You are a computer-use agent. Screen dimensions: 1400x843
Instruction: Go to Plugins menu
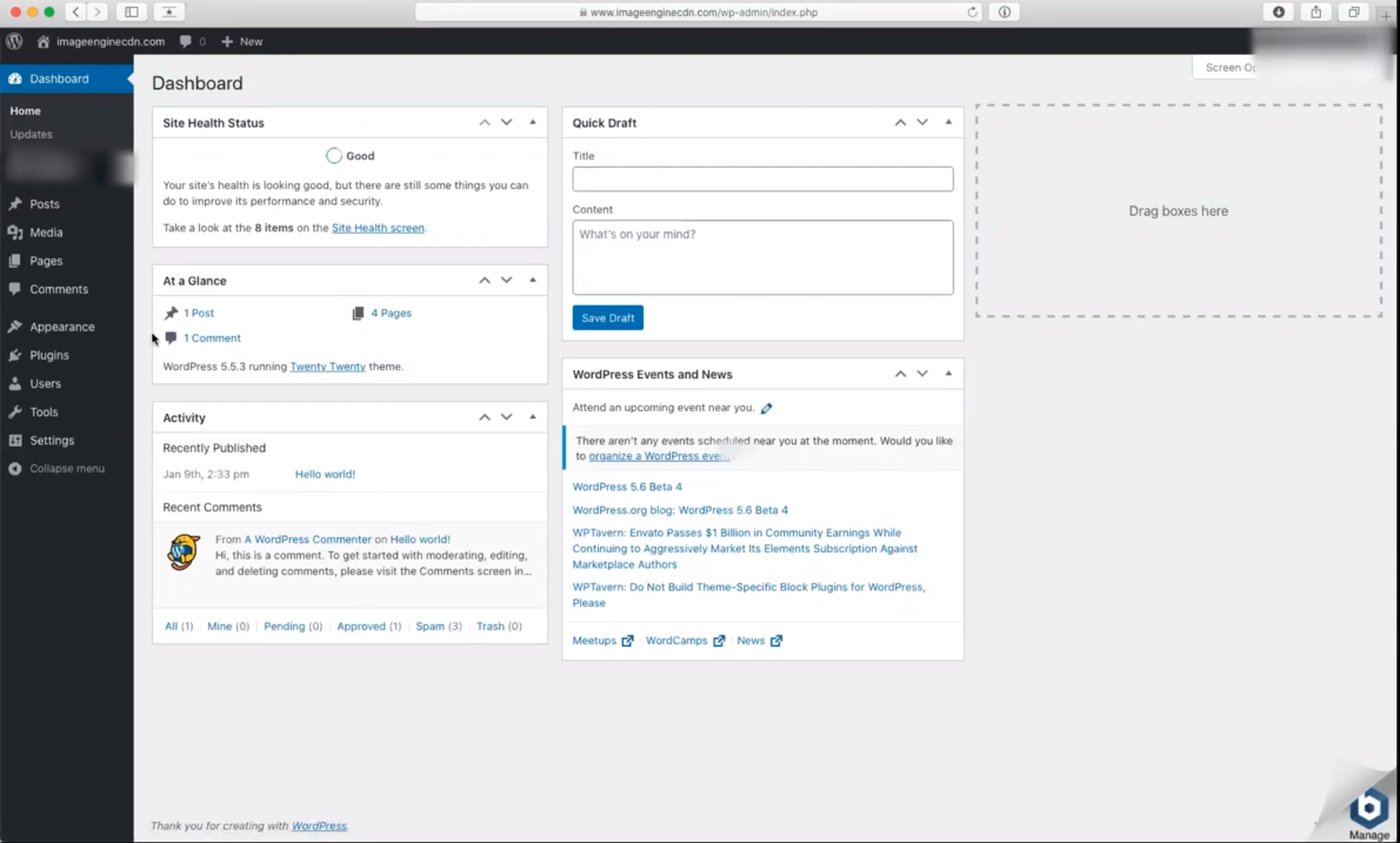[x=49, y=355]
